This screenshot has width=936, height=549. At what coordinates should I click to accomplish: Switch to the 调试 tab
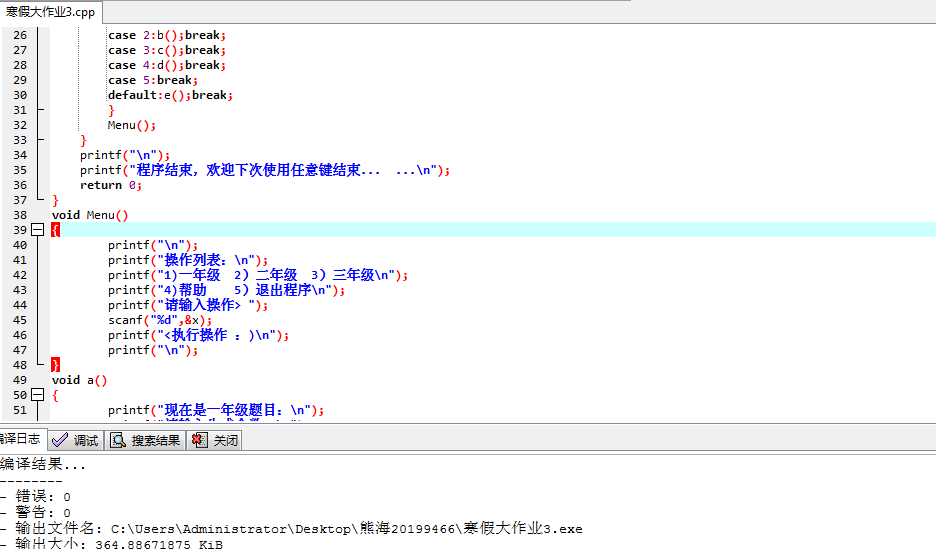click(x=75, y=440)
